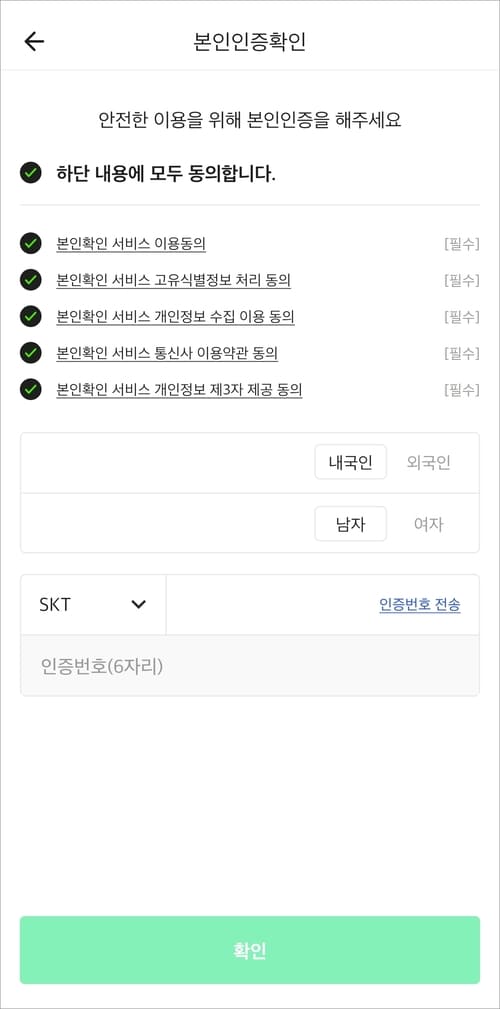
Task: Select the SKT carrier selector
Action: (x=93, y=605)
